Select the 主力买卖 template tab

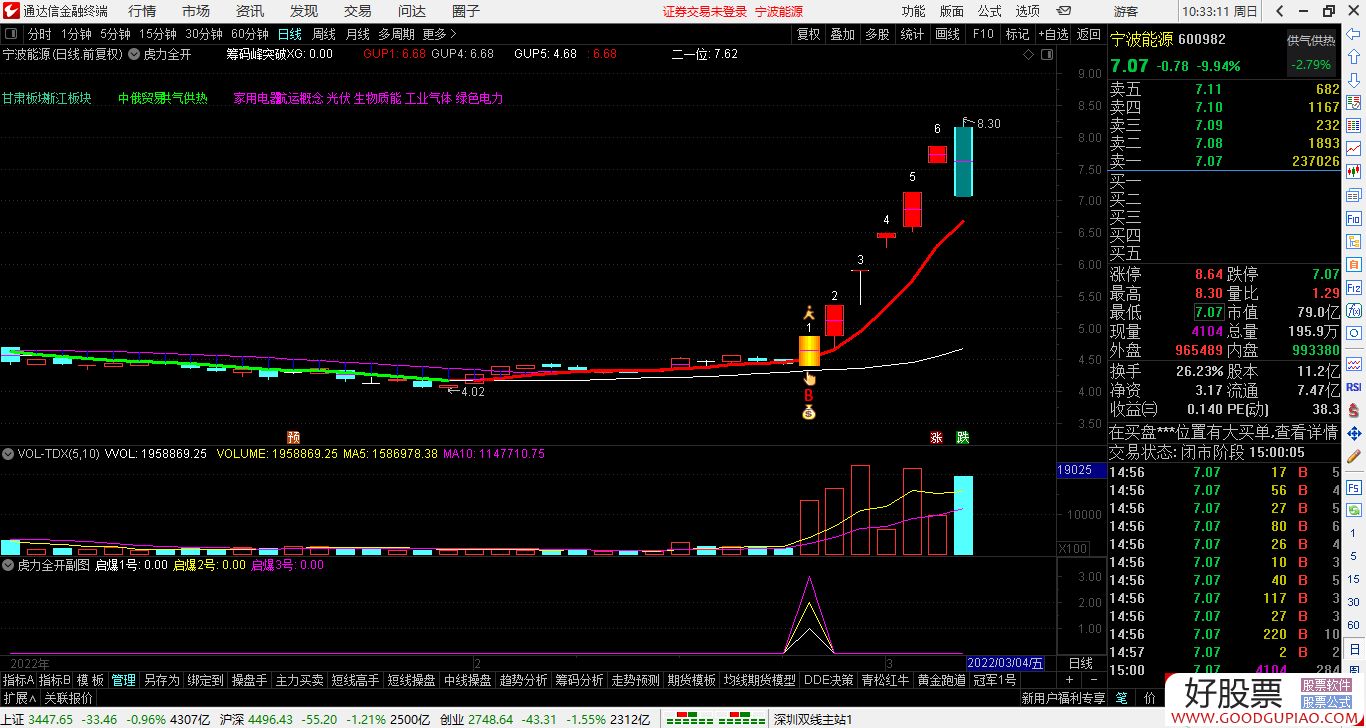[x=300, y=680]
